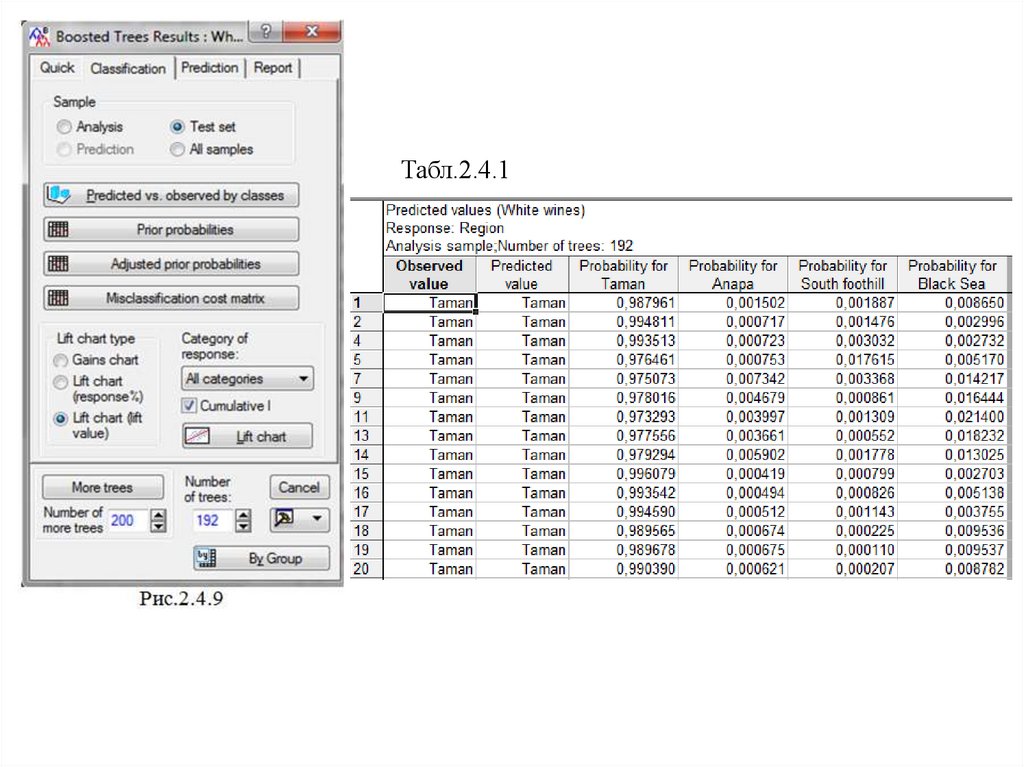The height and width of the screenshot is (767, 1024).
Task: Increase Number of trees value
Action: (243, 515)
